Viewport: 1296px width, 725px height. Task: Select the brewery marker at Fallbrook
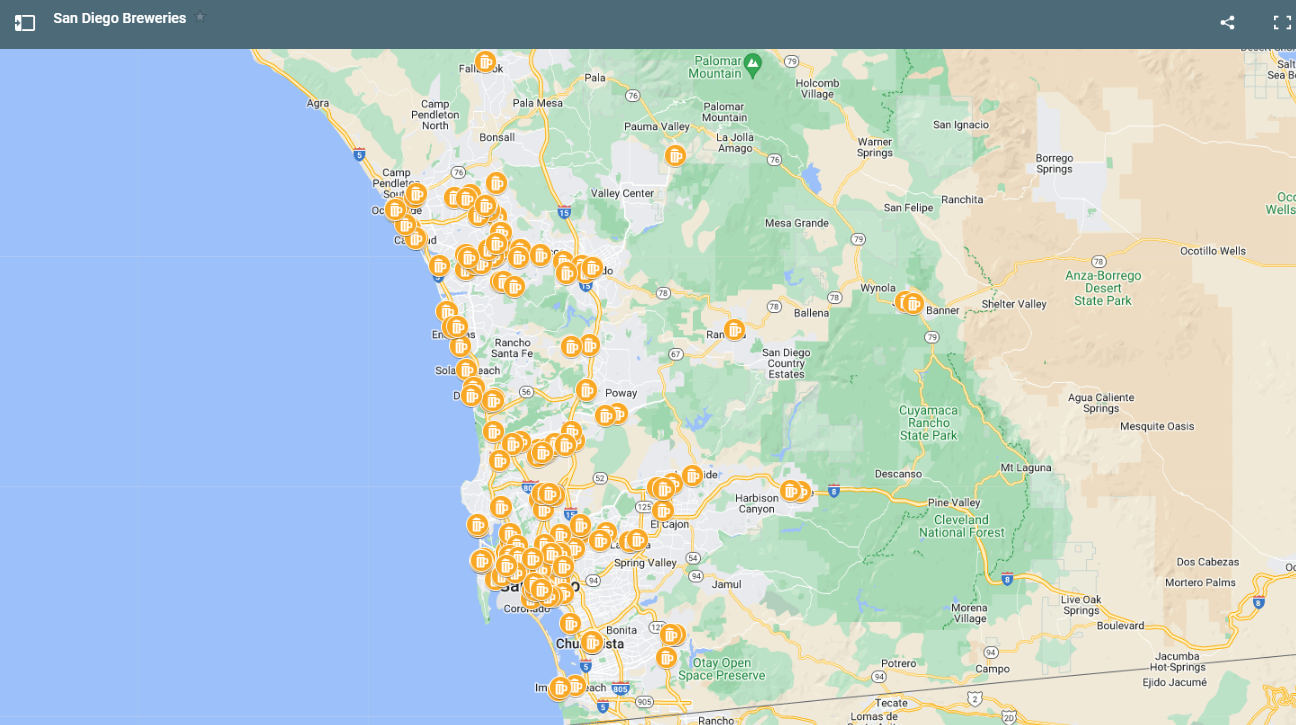click(485, 62)
